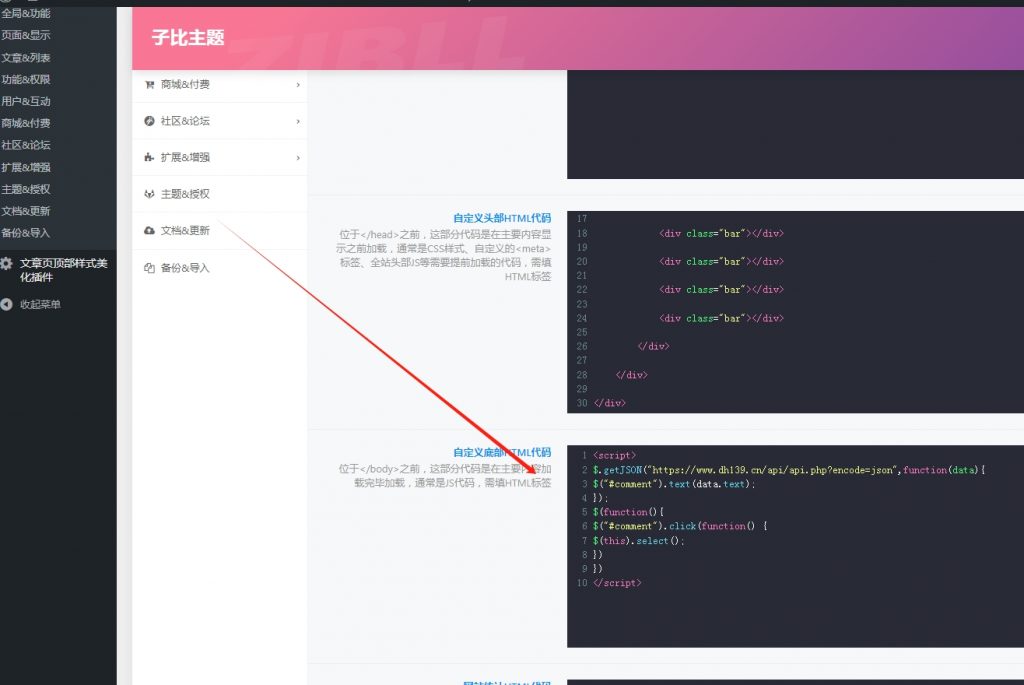
Task: Click the round icon beside 社区&论坛
Action: pyautogui.click(x=150, y=121)
